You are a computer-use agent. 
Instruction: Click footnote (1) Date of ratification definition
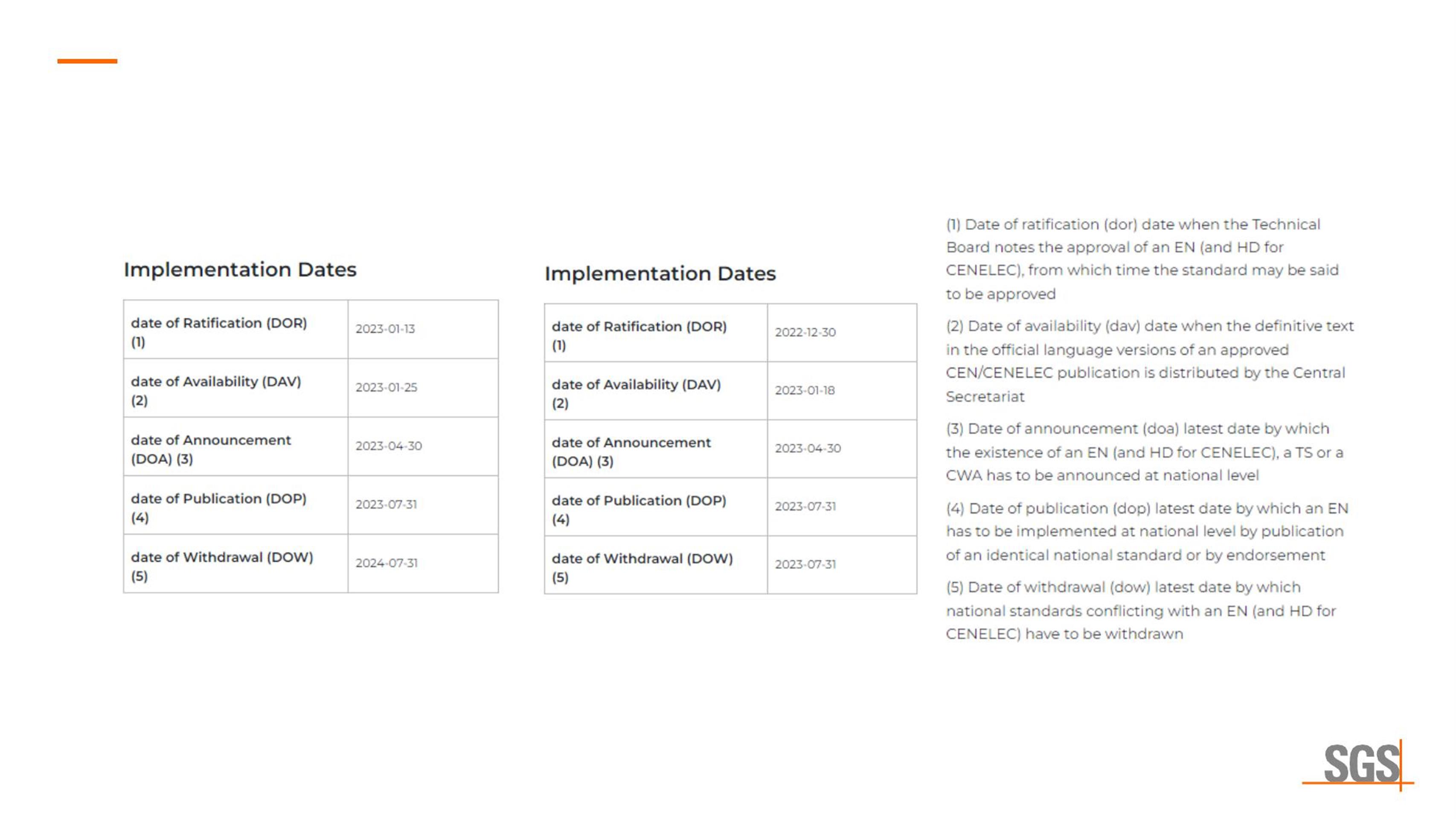pyautogui.click(x=1142, y=259)
